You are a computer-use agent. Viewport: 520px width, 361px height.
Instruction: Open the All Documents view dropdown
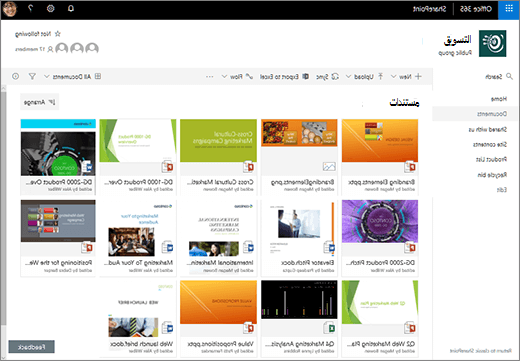72,77
